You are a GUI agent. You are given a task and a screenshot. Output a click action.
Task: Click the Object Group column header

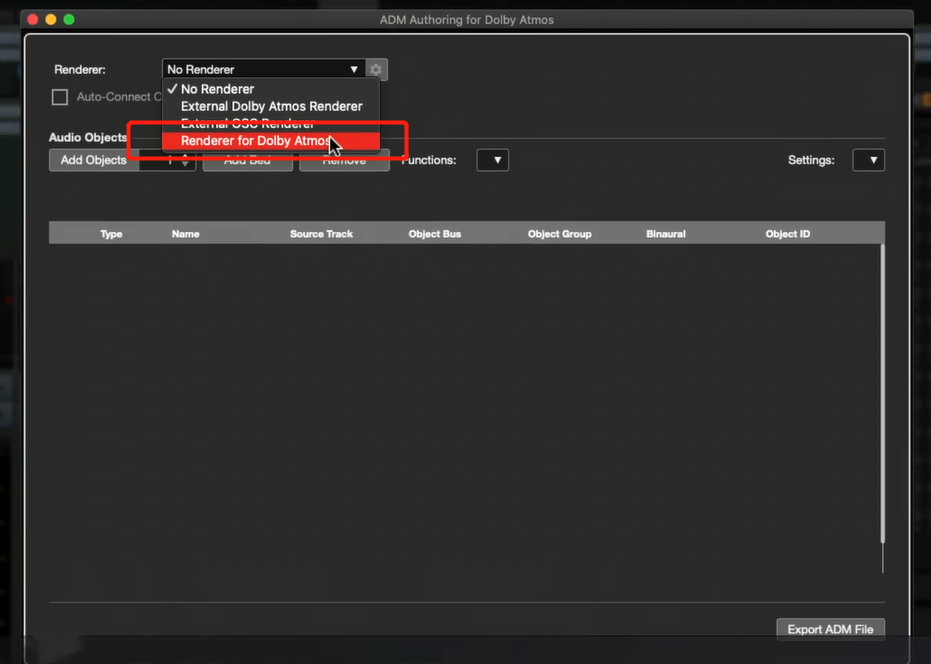coord(559,234)
